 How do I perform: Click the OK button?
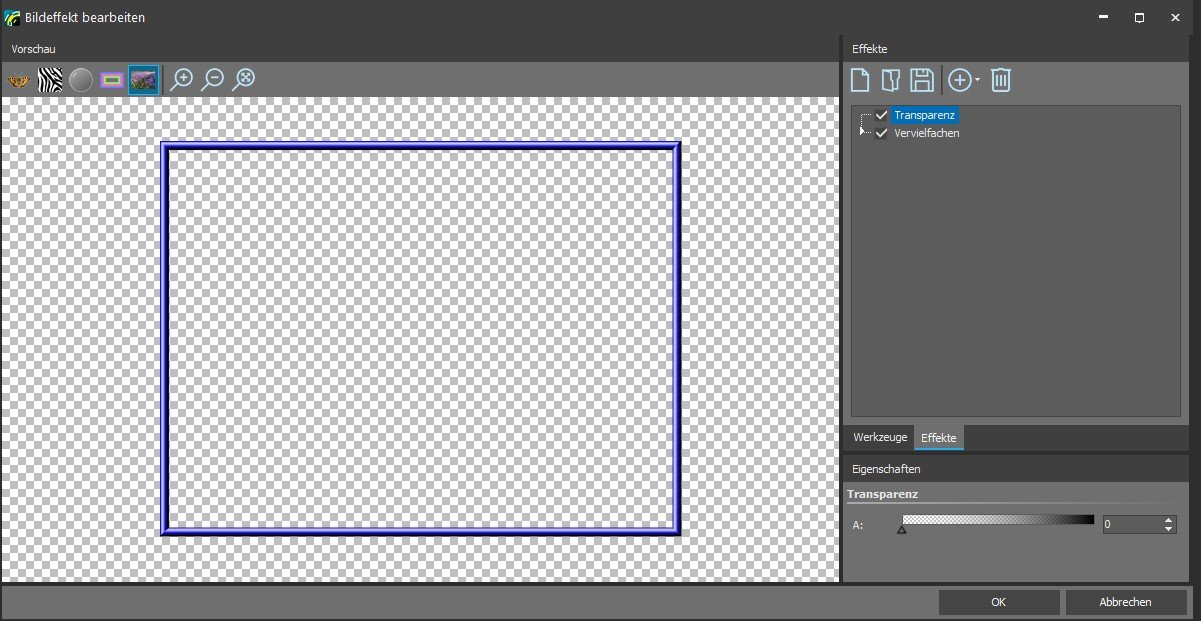998,602
